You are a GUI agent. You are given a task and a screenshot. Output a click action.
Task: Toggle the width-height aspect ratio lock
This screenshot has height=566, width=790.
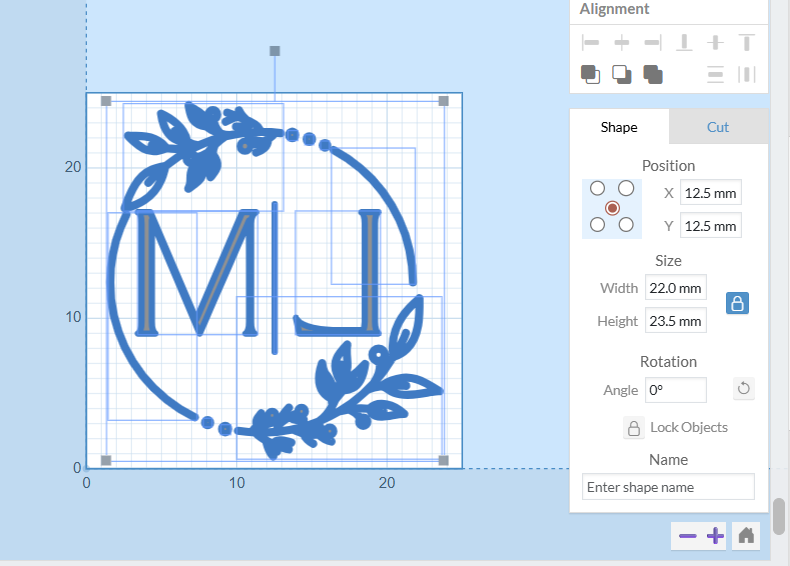click(x=737, y=303)
